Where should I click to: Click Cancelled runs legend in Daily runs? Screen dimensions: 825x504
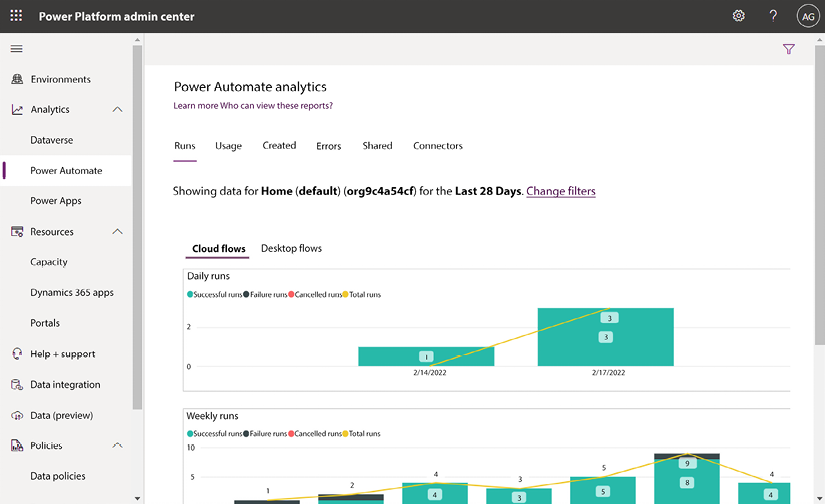point(315,295)
